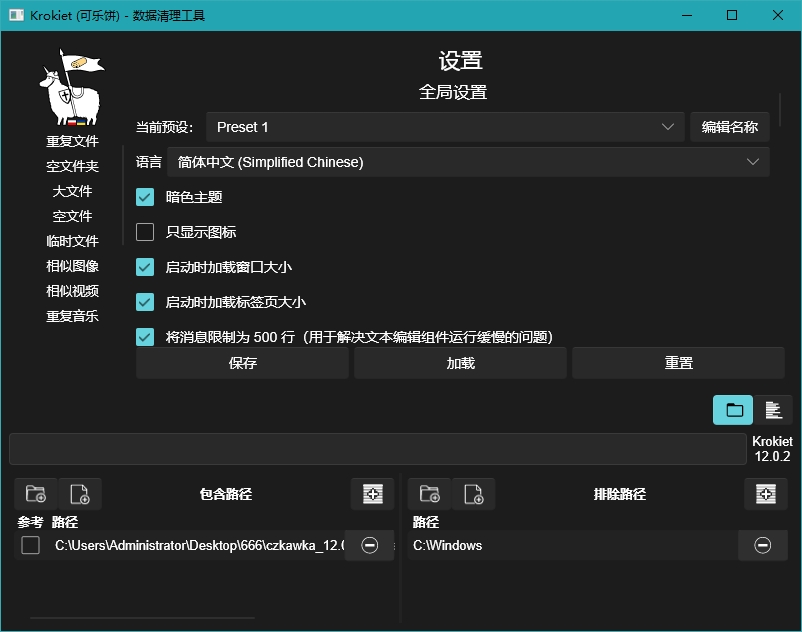Click 排除路径 heading
This screenshot has width=802, height=632.
pos(619,494)
